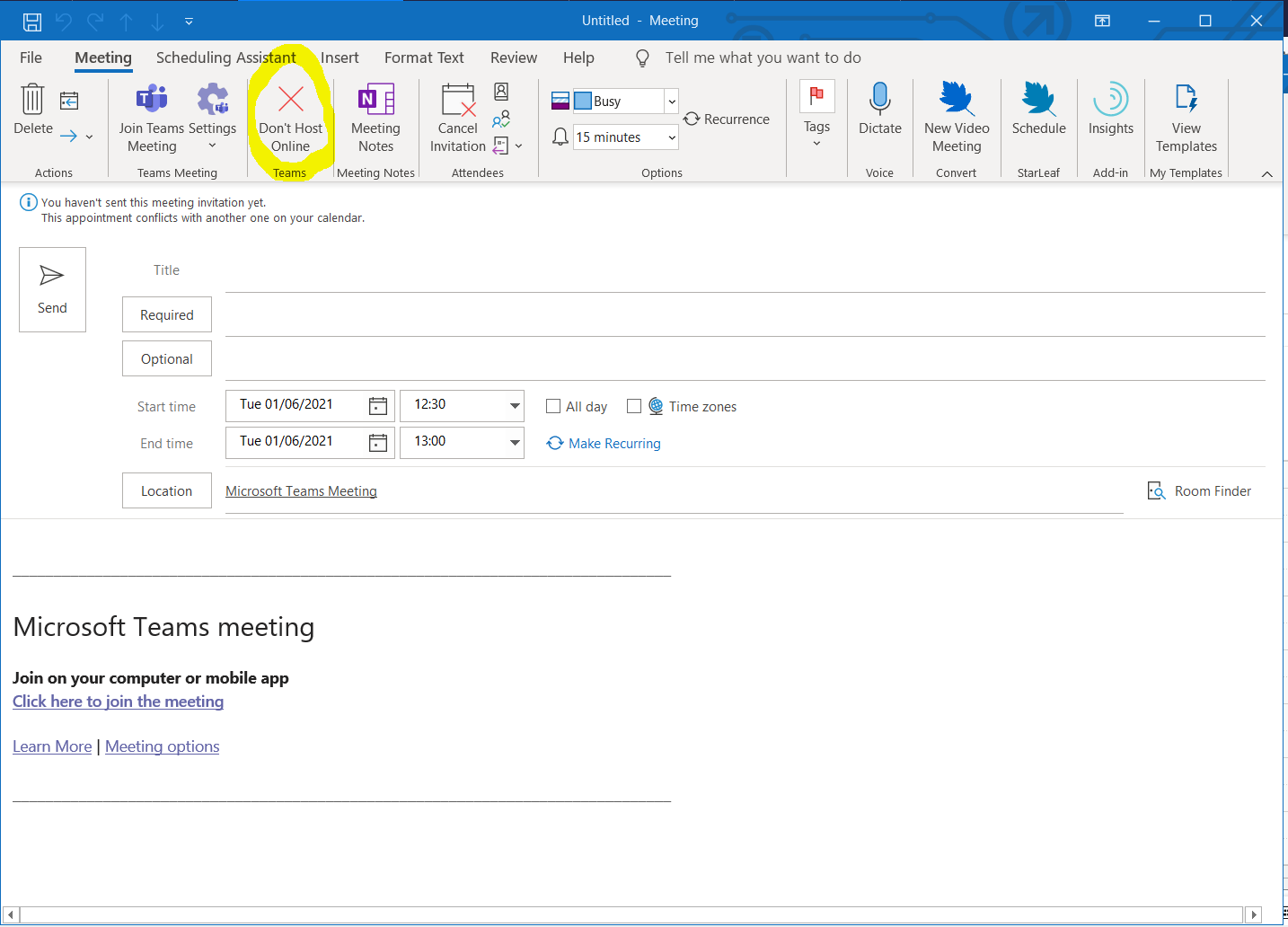1288x927 pixels.
Task: Toggle the All day checkbox
Action: [x=553, y=406]
